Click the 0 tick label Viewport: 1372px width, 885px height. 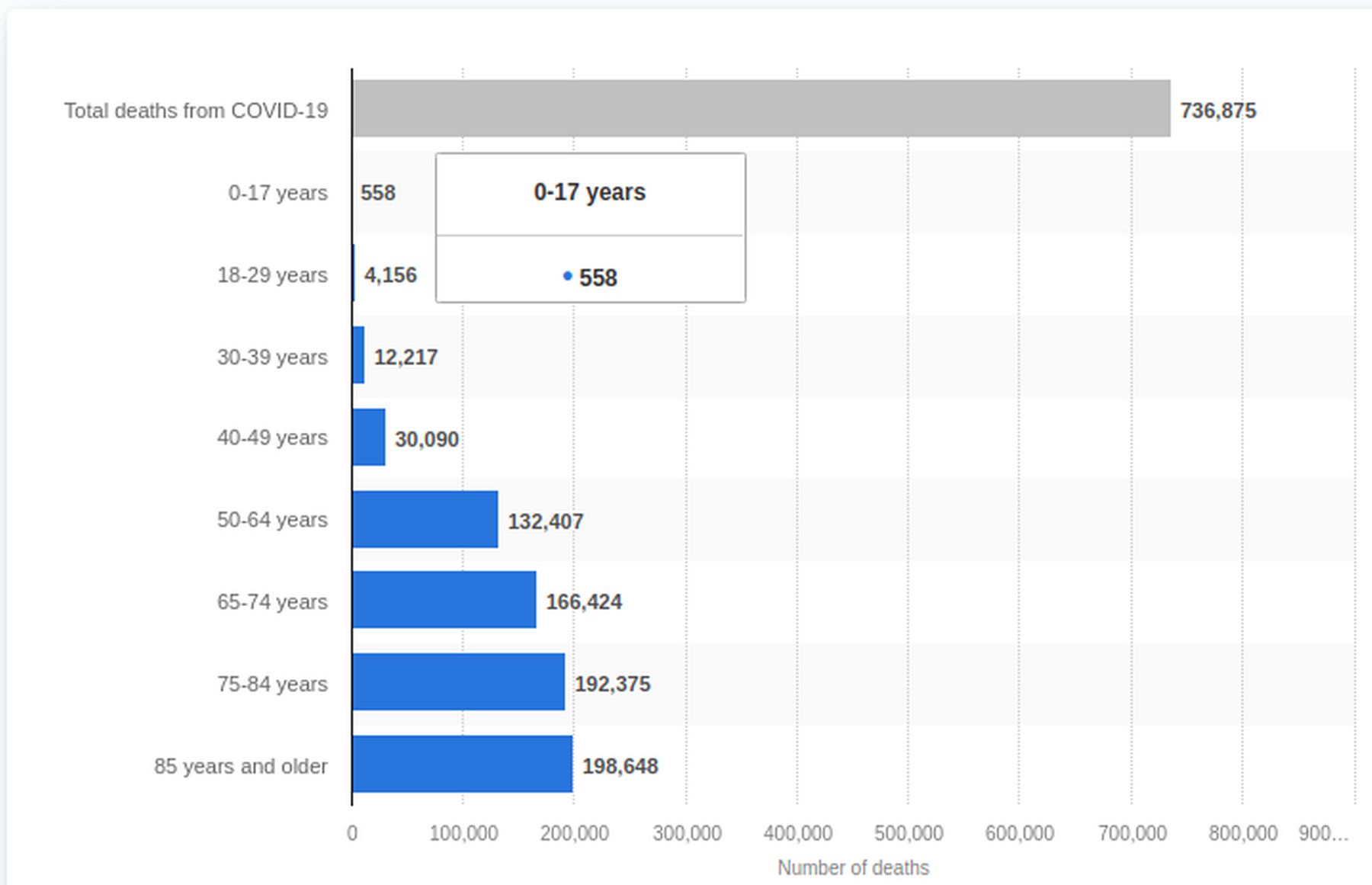tap(352, 833)
